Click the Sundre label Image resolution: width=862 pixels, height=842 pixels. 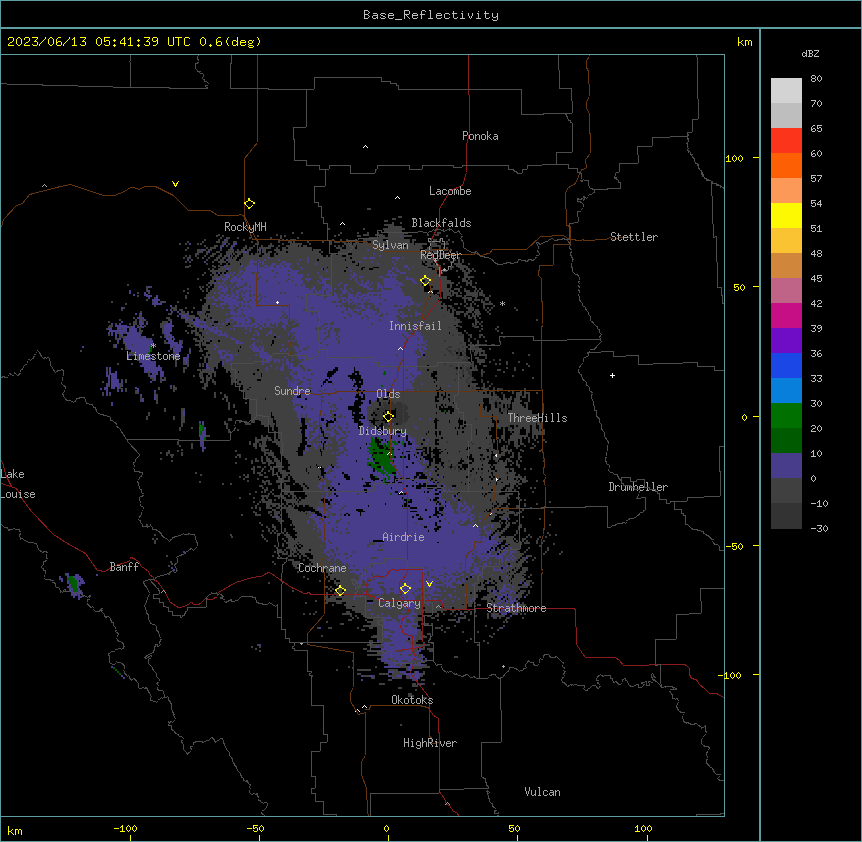point(292,391)
